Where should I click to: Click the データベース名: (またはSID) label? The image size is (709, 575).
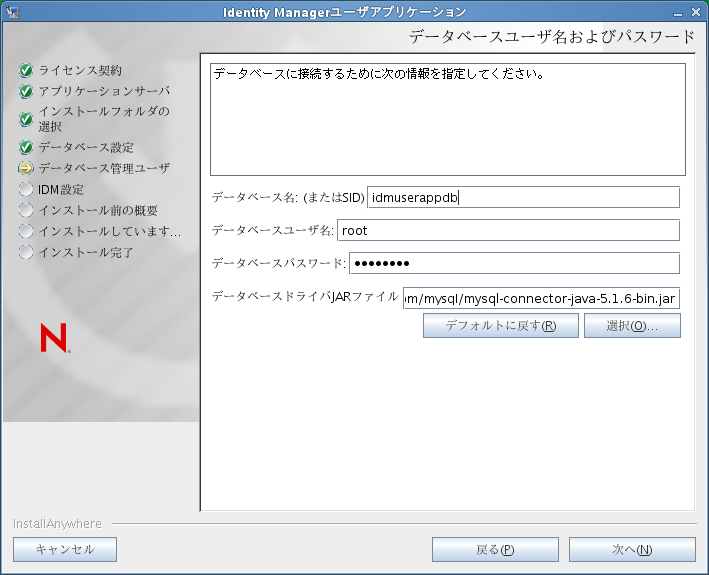(x=288, y=198)
